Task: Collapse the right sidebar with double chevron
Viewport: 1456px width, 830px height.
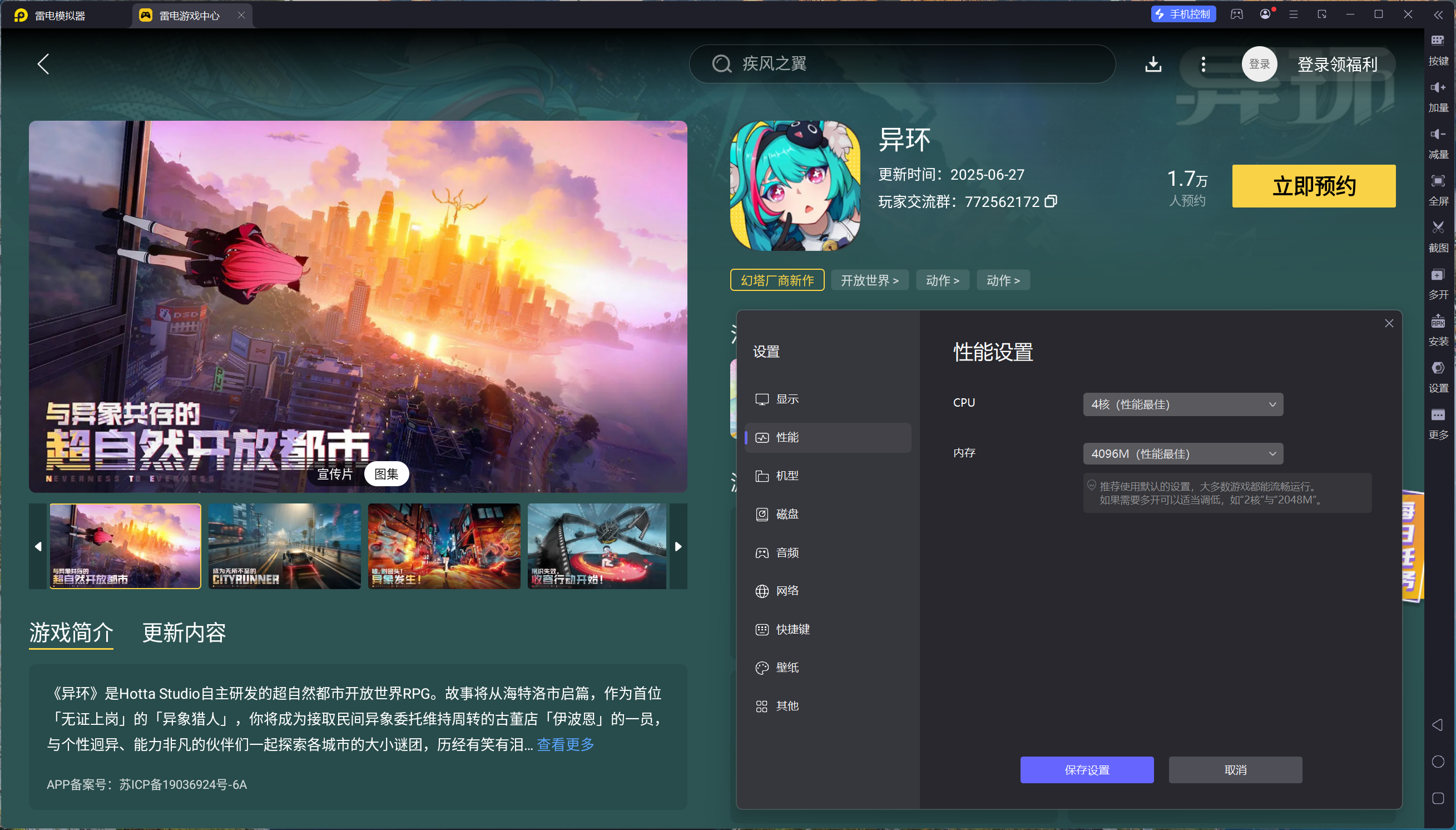Action: [1438, 15]
